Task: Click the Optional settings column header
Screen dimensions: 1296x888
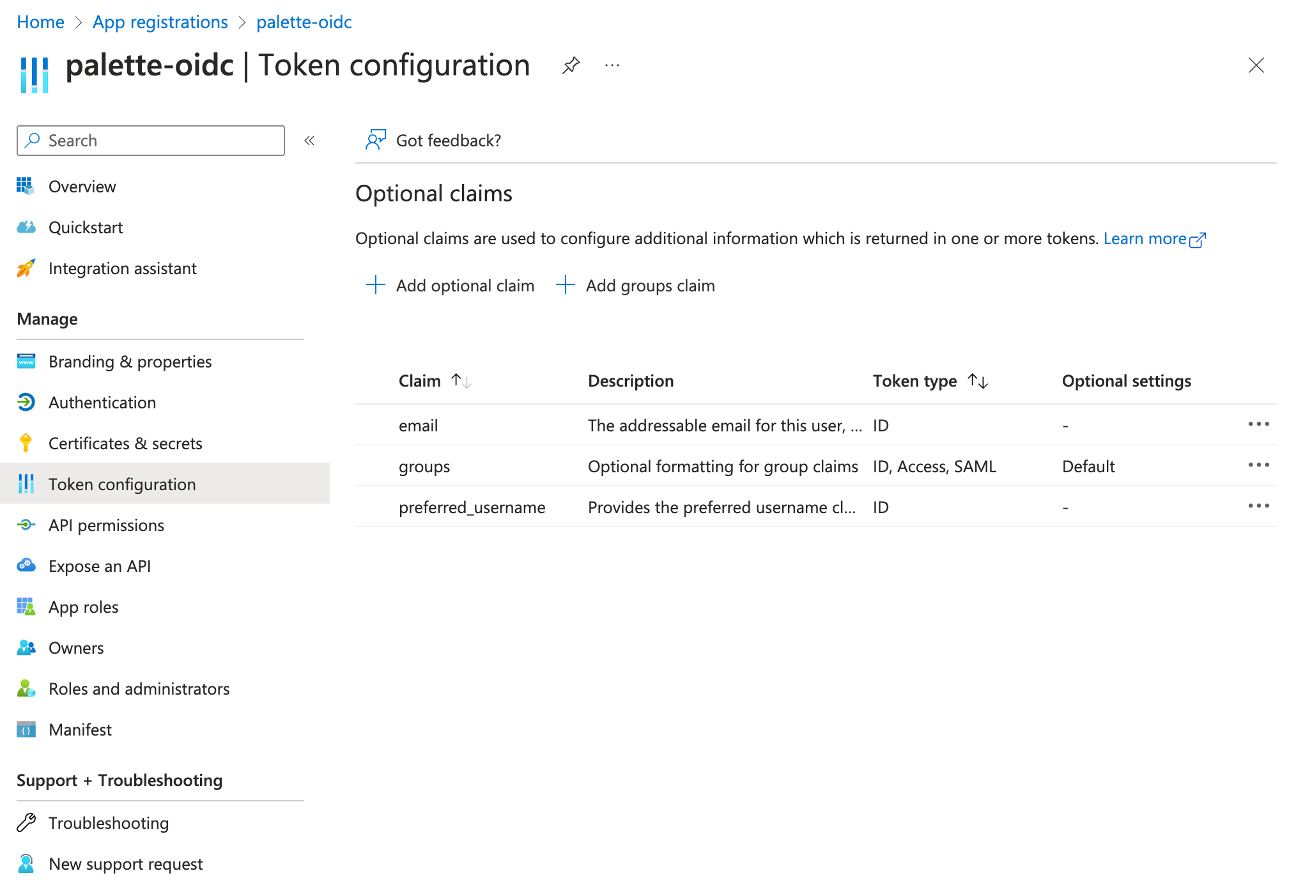Action: [1126, 381]
